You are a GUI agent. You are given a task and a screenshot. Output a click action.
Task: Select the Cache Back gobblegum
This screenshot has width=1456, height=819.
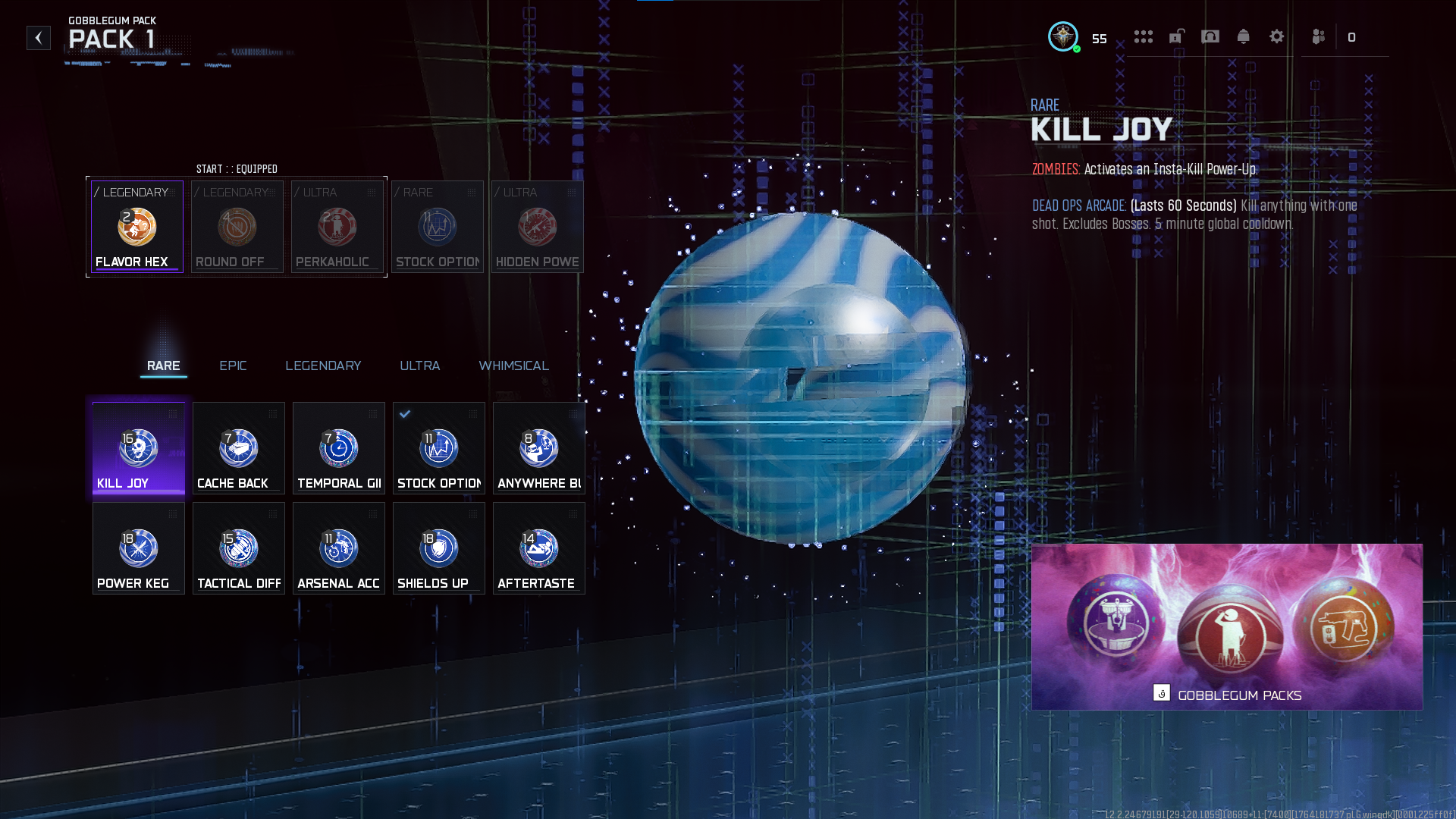pos(239,448)
